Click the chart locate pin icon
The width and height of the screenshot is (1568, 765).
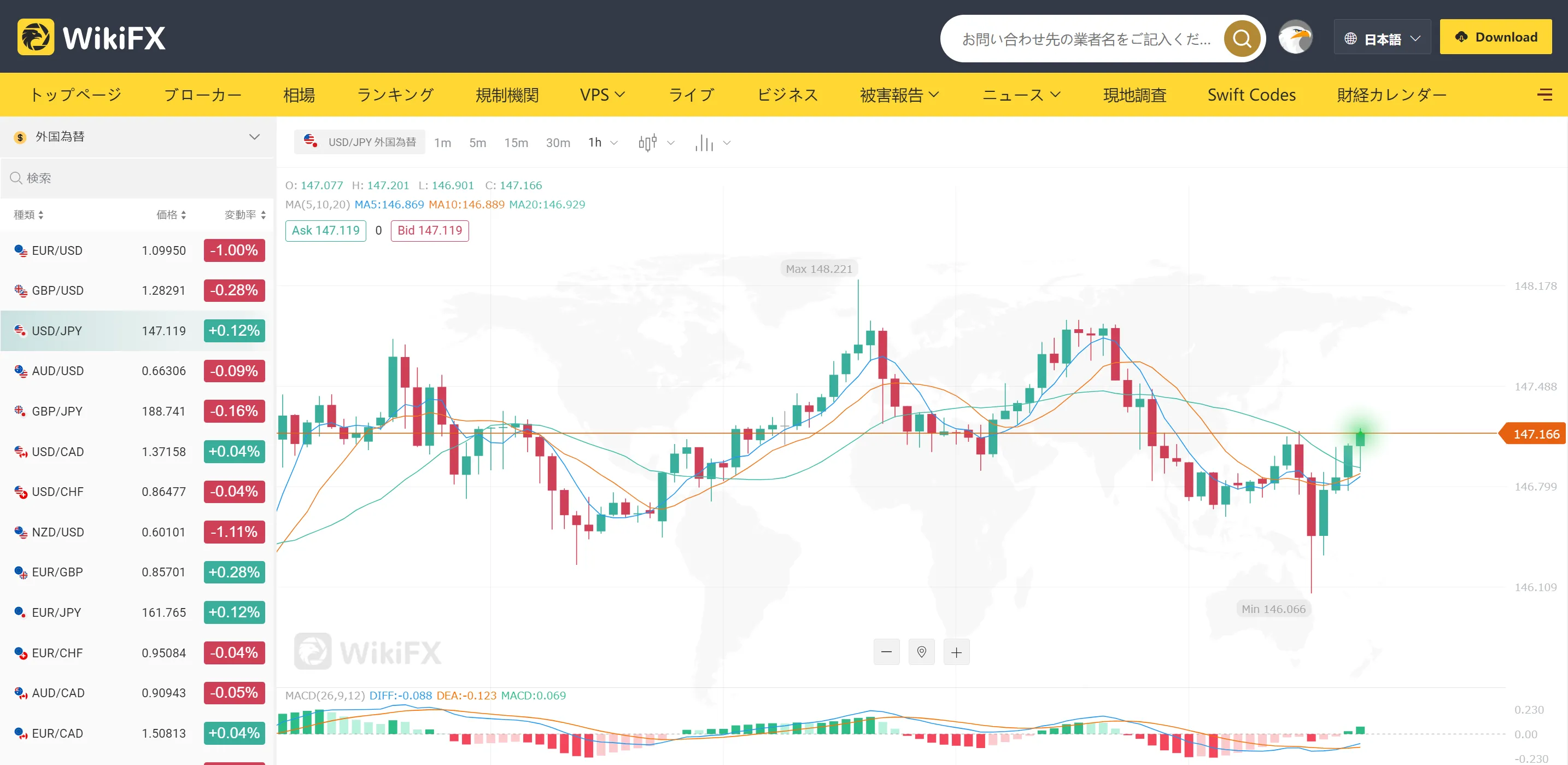pos(922,652)
